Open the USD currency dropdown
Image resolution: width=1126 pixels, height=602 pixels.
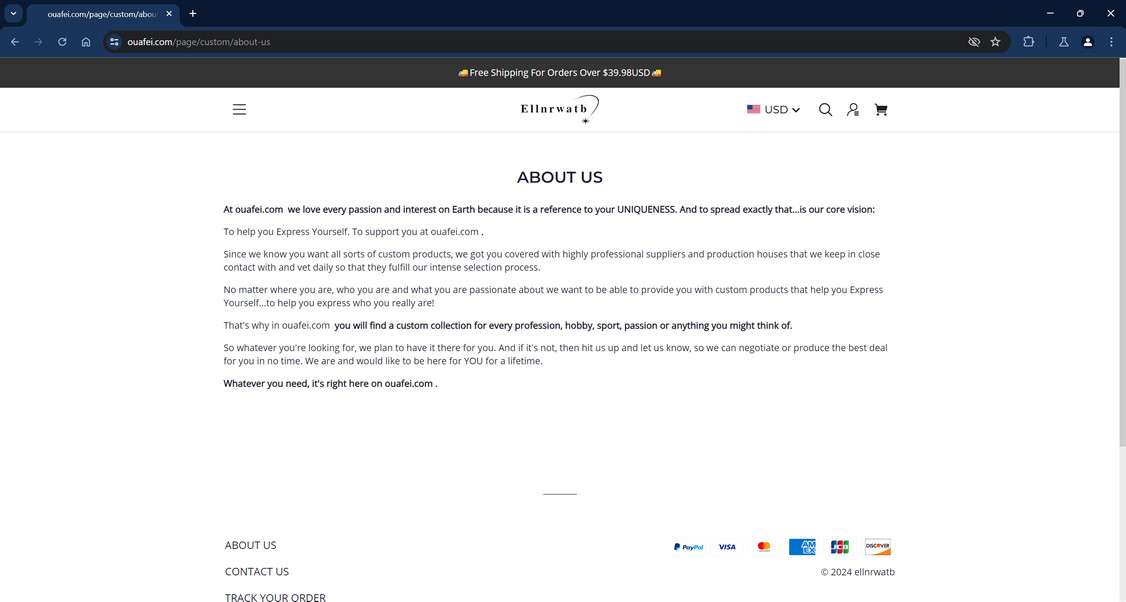[773, 110]
